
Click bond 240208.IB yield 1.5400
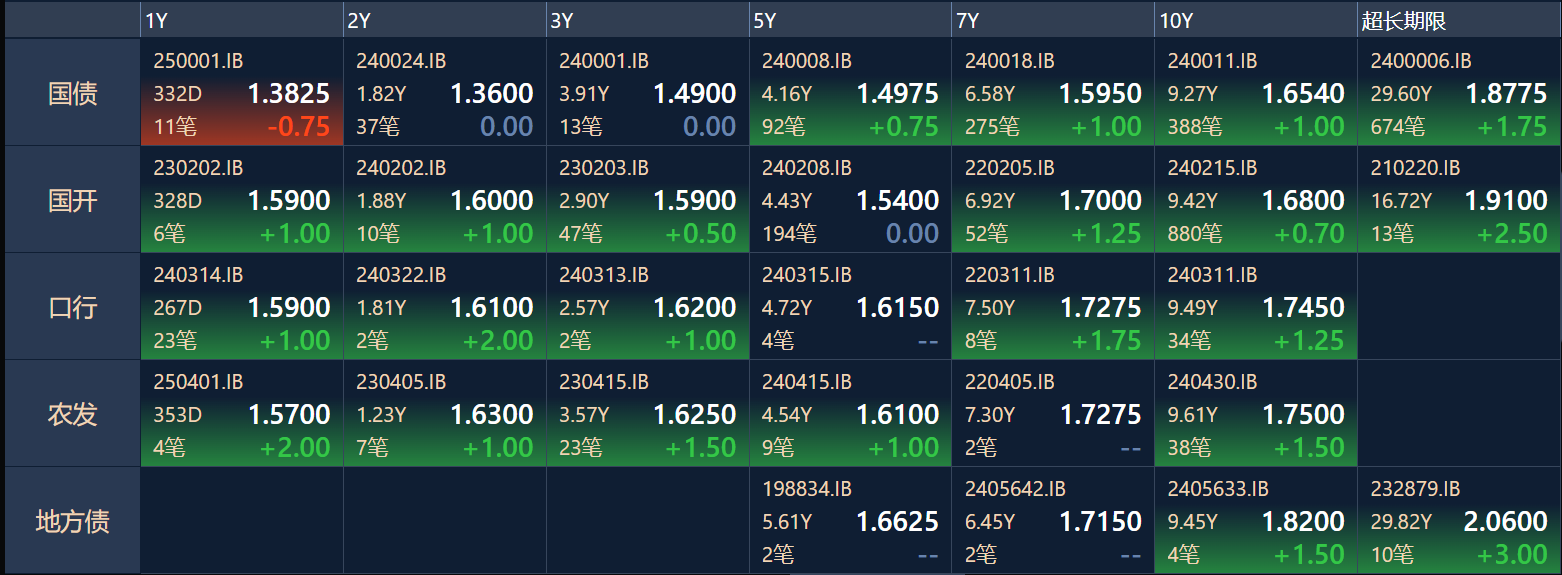tap(897, 201)
